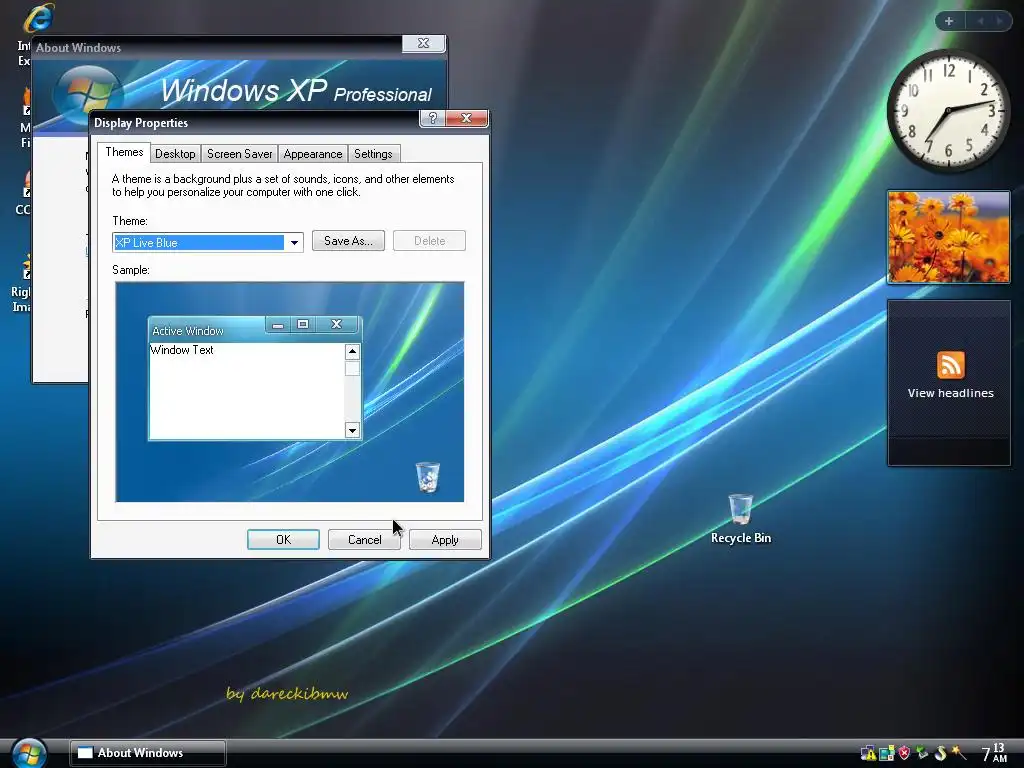Click the About Windows taskbar button
This screenshot has height=768, width=1024.
pos(148,753)
